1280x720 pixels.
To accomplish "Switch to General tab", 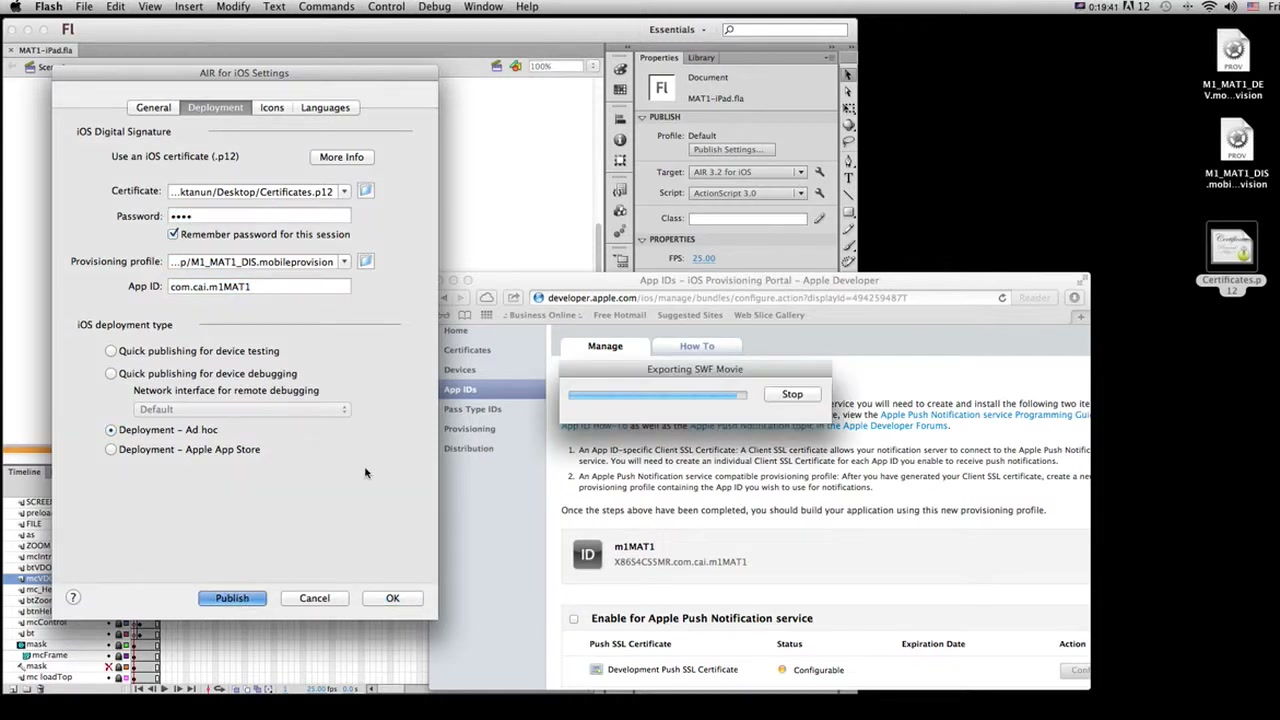I will click(153, 108).
